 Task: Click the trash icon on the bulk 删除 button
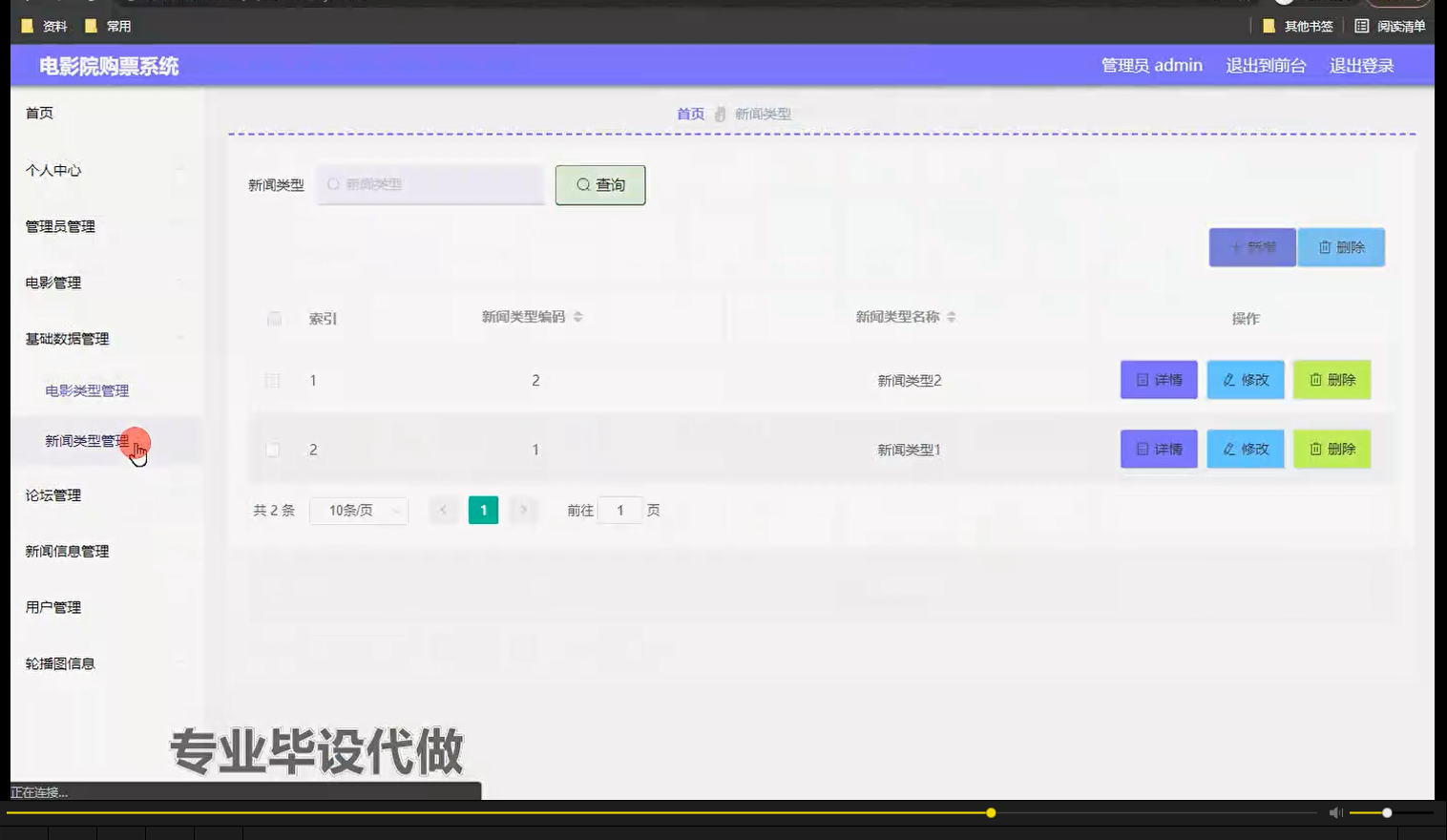point(1325,246)
